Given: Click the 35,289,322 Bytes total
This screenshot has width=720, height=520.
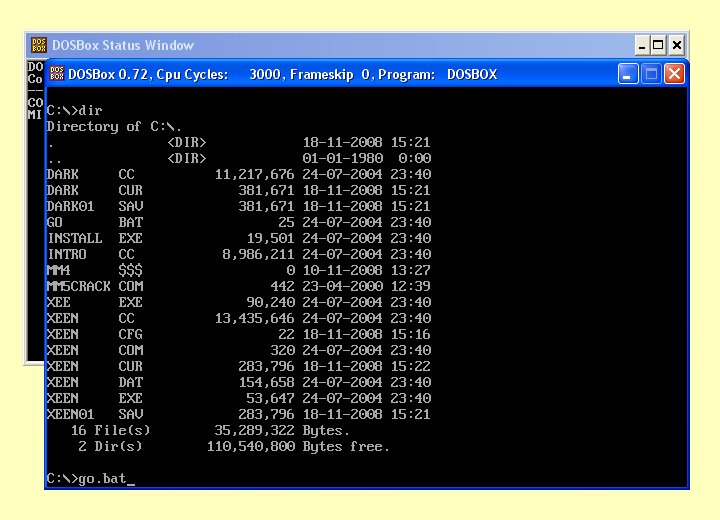Looking at the screenshot, I should pyautogui.click(x=282, y=430).
